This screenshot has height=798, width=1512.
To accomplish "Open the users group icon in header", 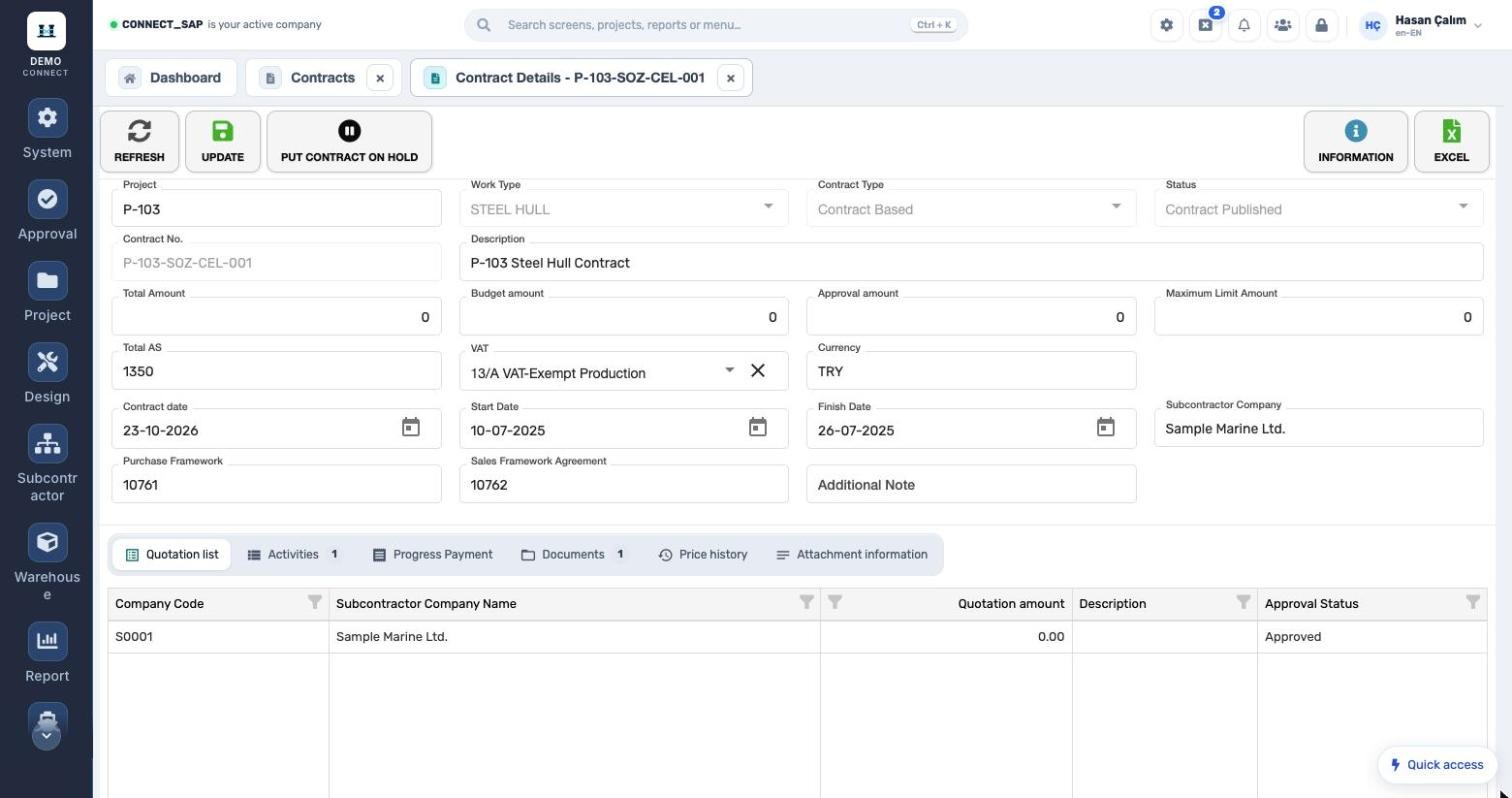I will click(1283, 25).
